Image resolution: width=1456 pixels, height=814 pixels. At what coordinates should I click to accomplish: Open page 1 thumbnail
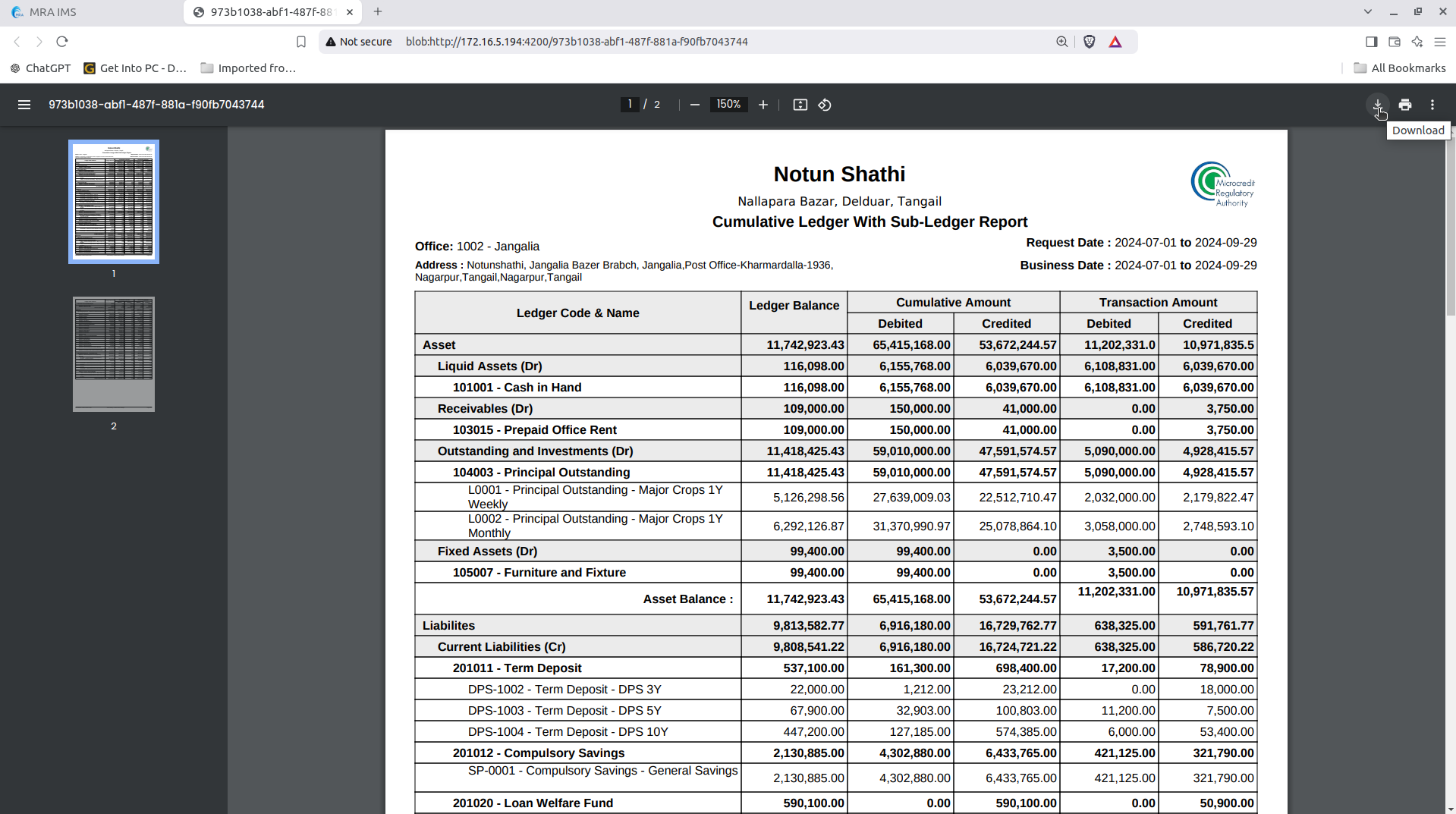(x=114, y=202)
